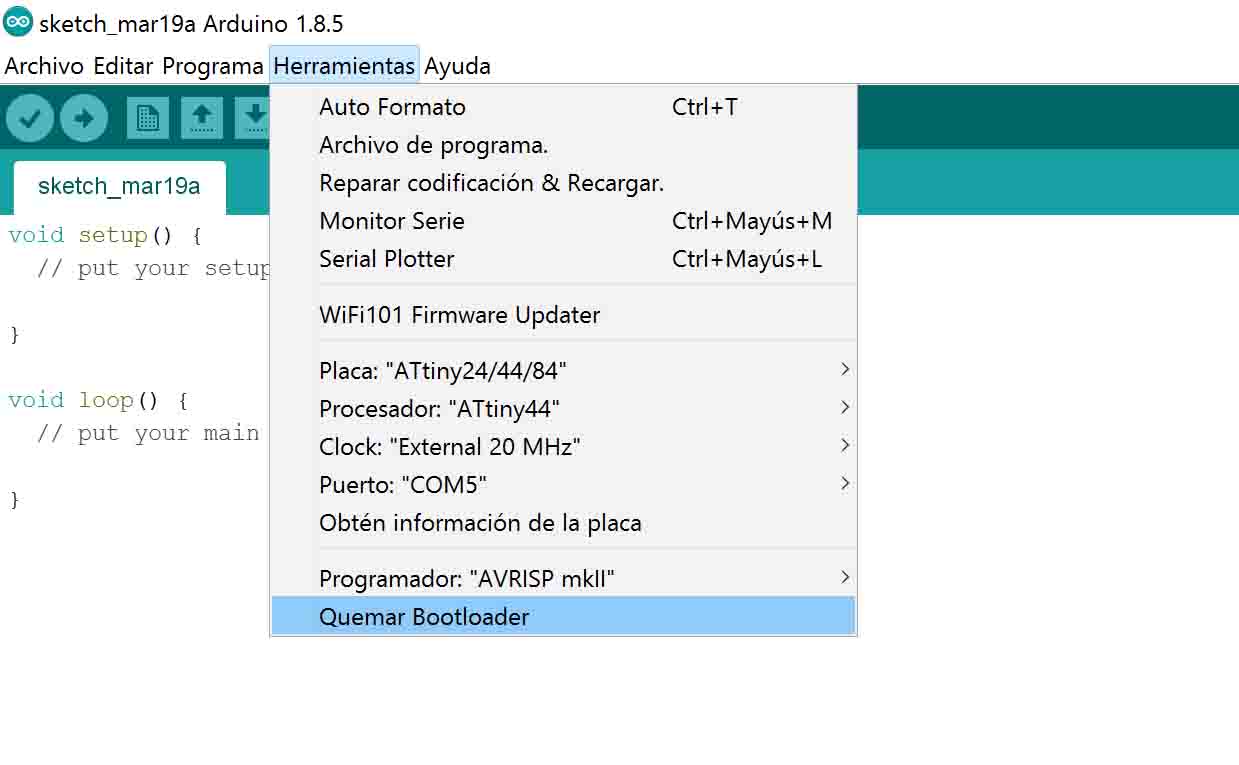This screenshot has height=765, width=1239.
Task: Click the New sketch file icon
Action: click(148, 118)
